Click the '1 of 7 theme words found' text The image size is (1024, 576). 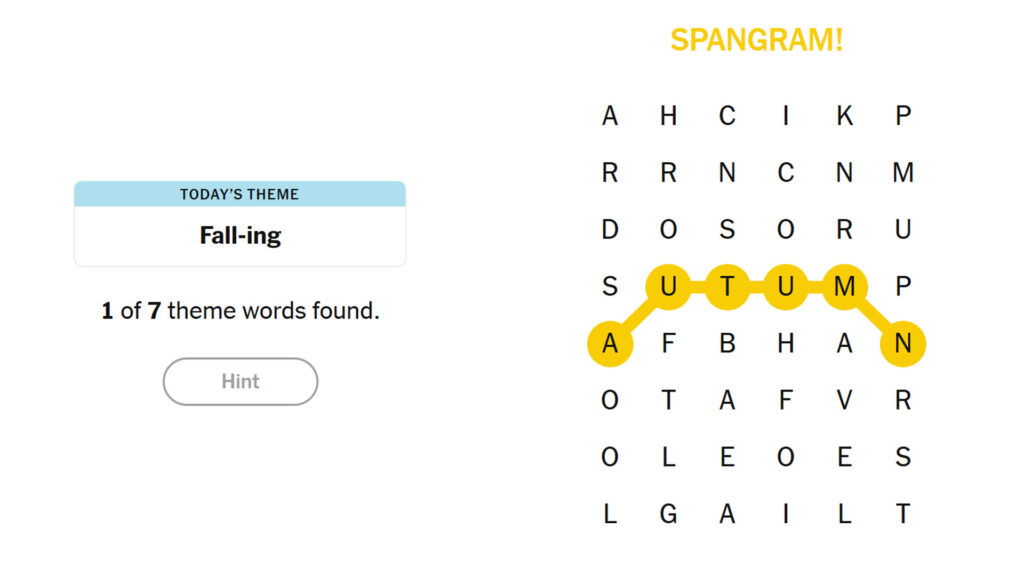[x=239, y=311]
